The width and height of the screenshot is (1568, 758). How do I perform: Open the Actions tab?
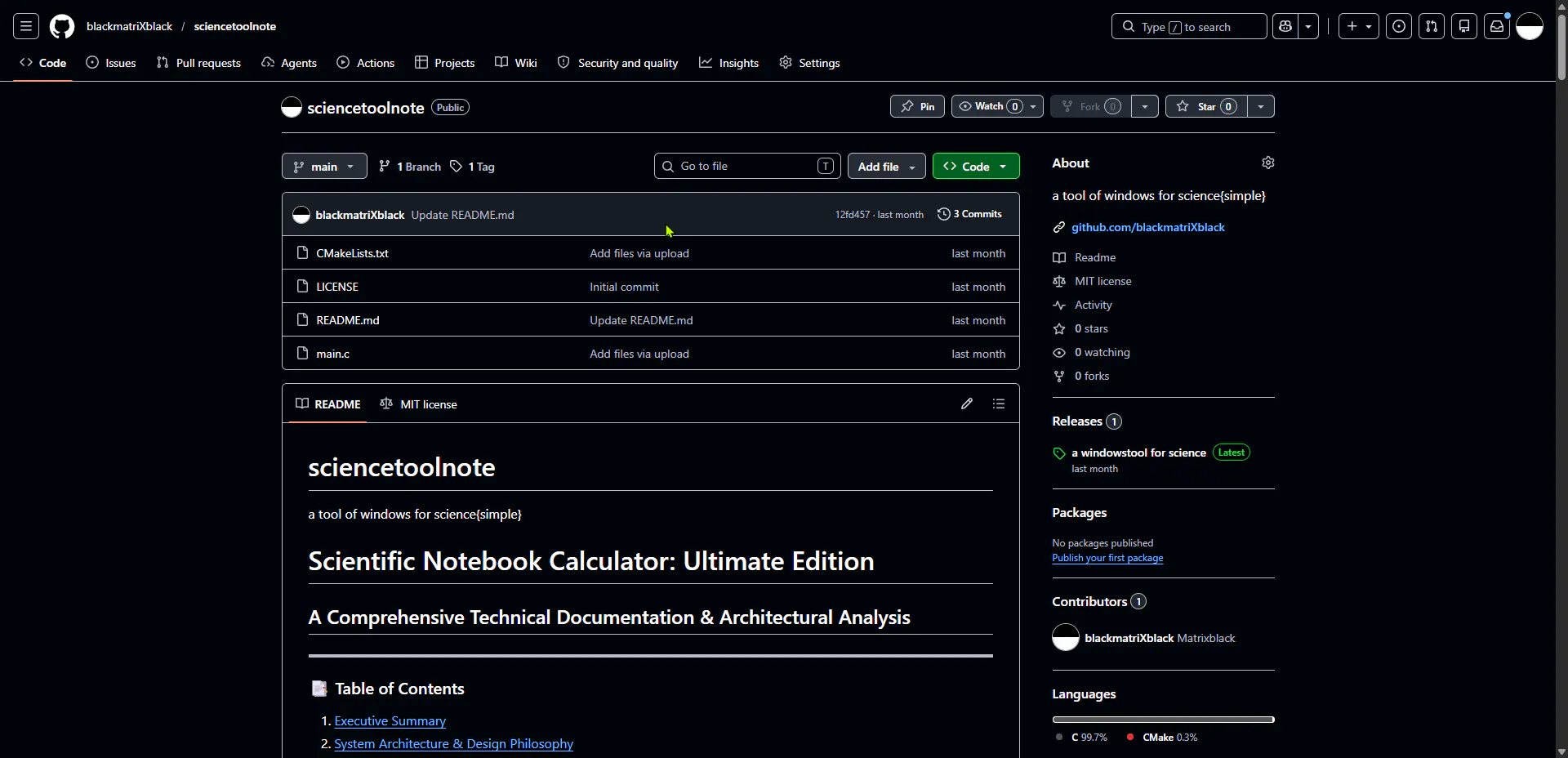366,63
